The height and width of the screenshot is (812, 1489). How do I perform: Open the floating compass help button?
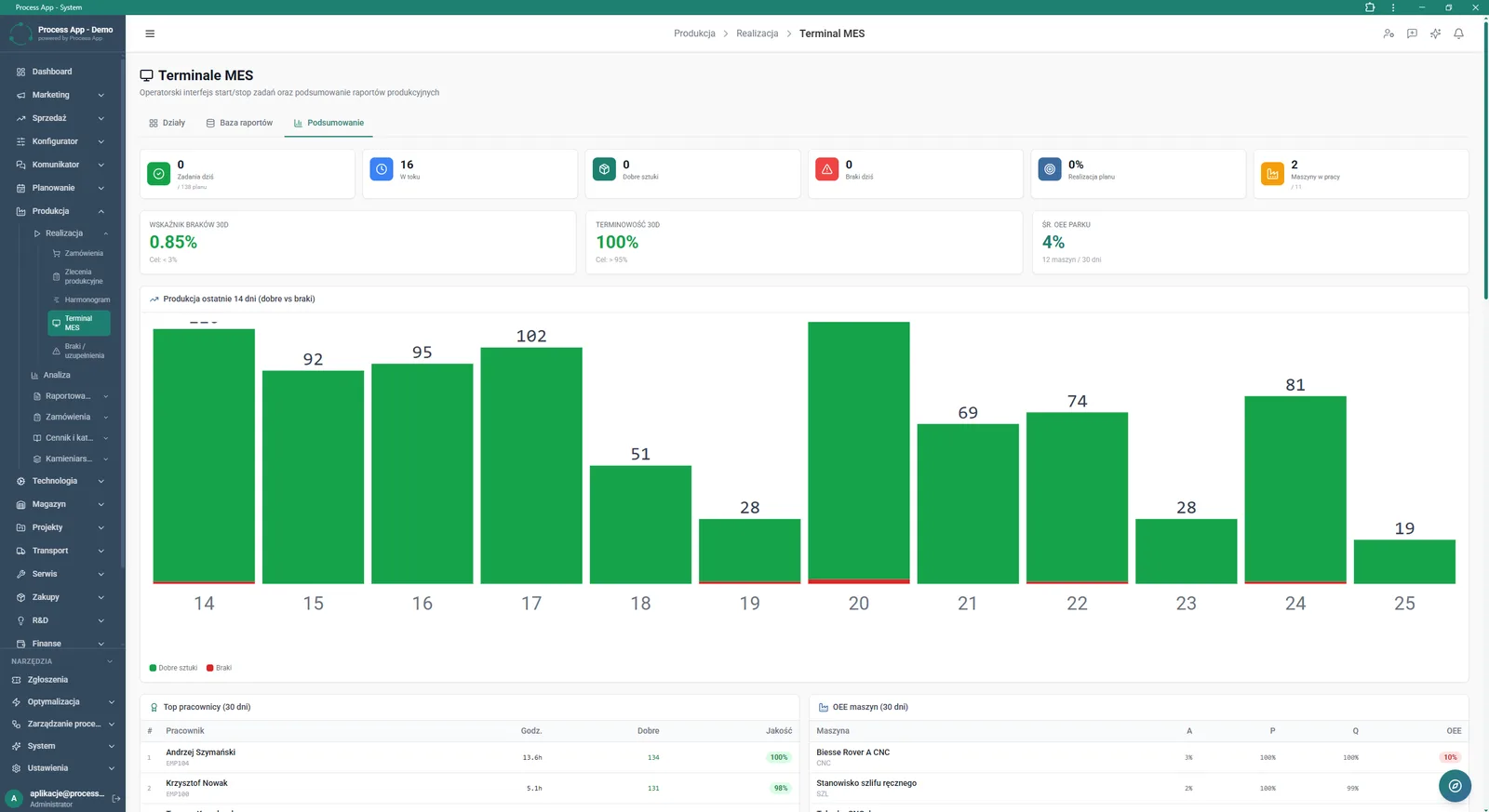point(1455,786)
